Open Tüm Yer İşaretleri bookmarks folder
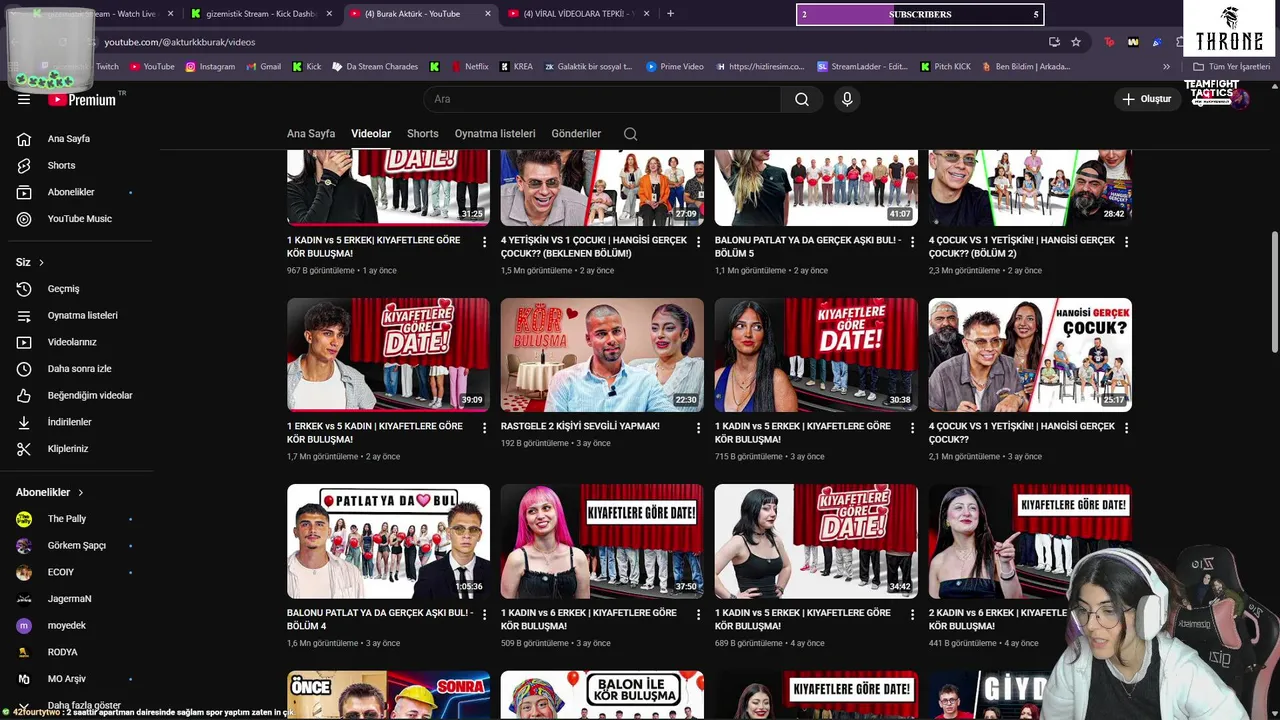 (1231, 67)
